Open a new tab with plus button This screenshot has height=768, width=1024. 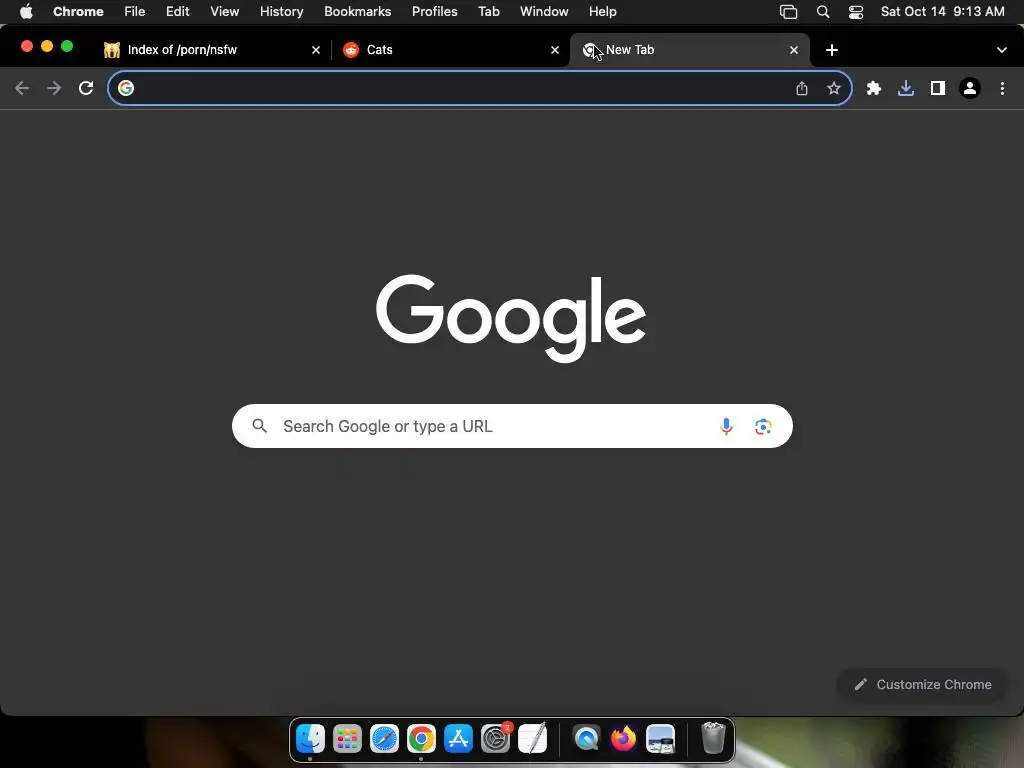(832, 50)
